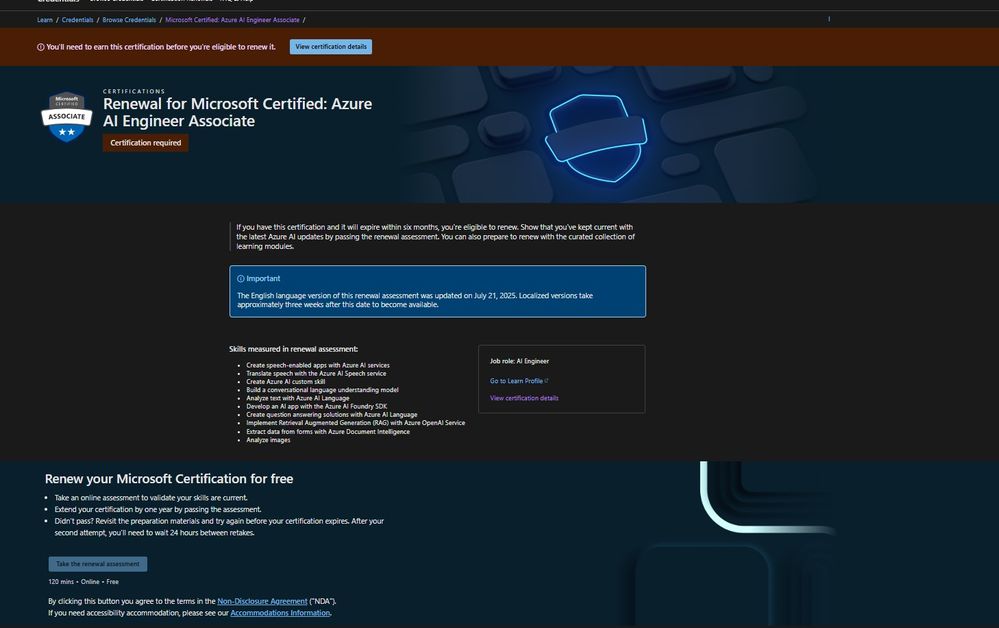Open the Browse Credentials breadcrumb
Image resolution: width=999 pixels, height=628 pixels.
tap(129, 20)
